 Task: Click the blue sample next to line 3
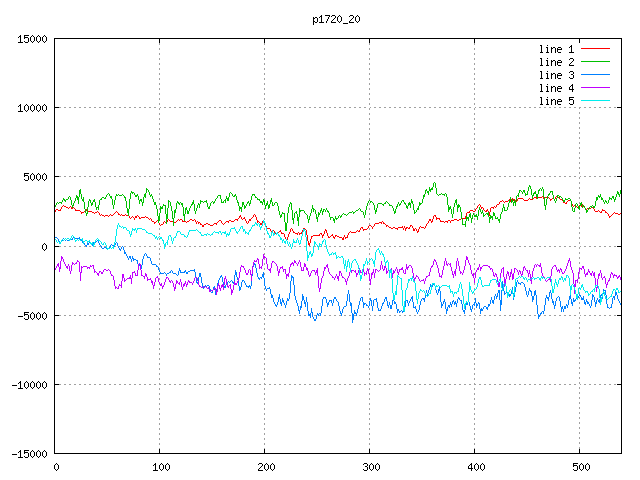595,75
